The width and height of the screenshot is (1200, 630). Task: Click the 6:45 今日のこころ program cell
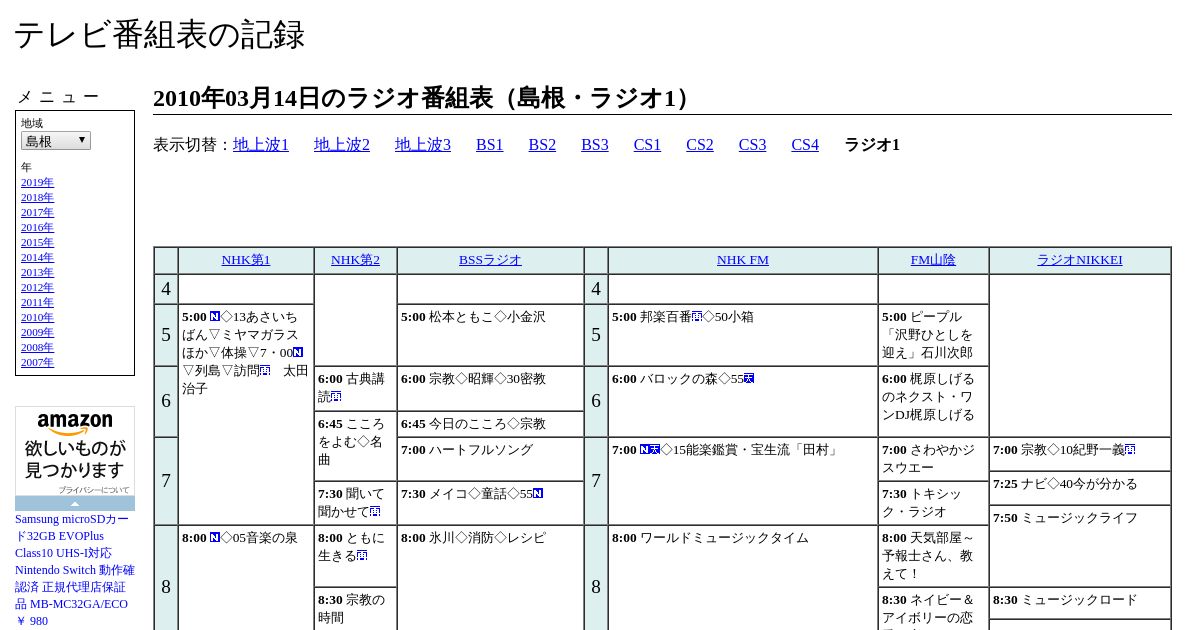(490, 424)
